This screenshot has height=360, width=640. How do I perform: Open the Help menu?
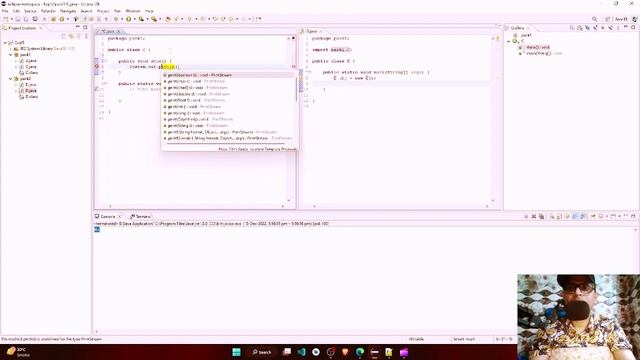(x=149, y=11)
